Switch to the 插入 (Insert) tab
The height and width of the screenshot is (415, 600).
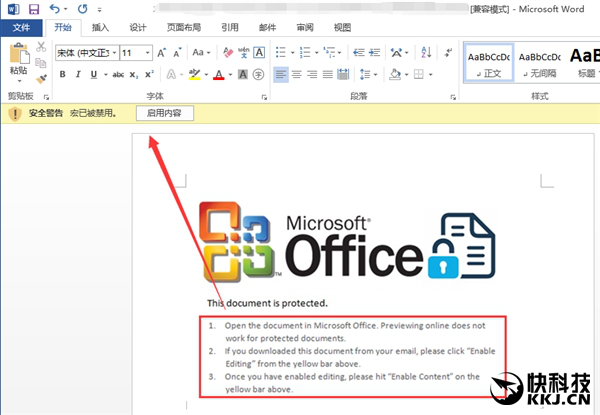[100, 28]
